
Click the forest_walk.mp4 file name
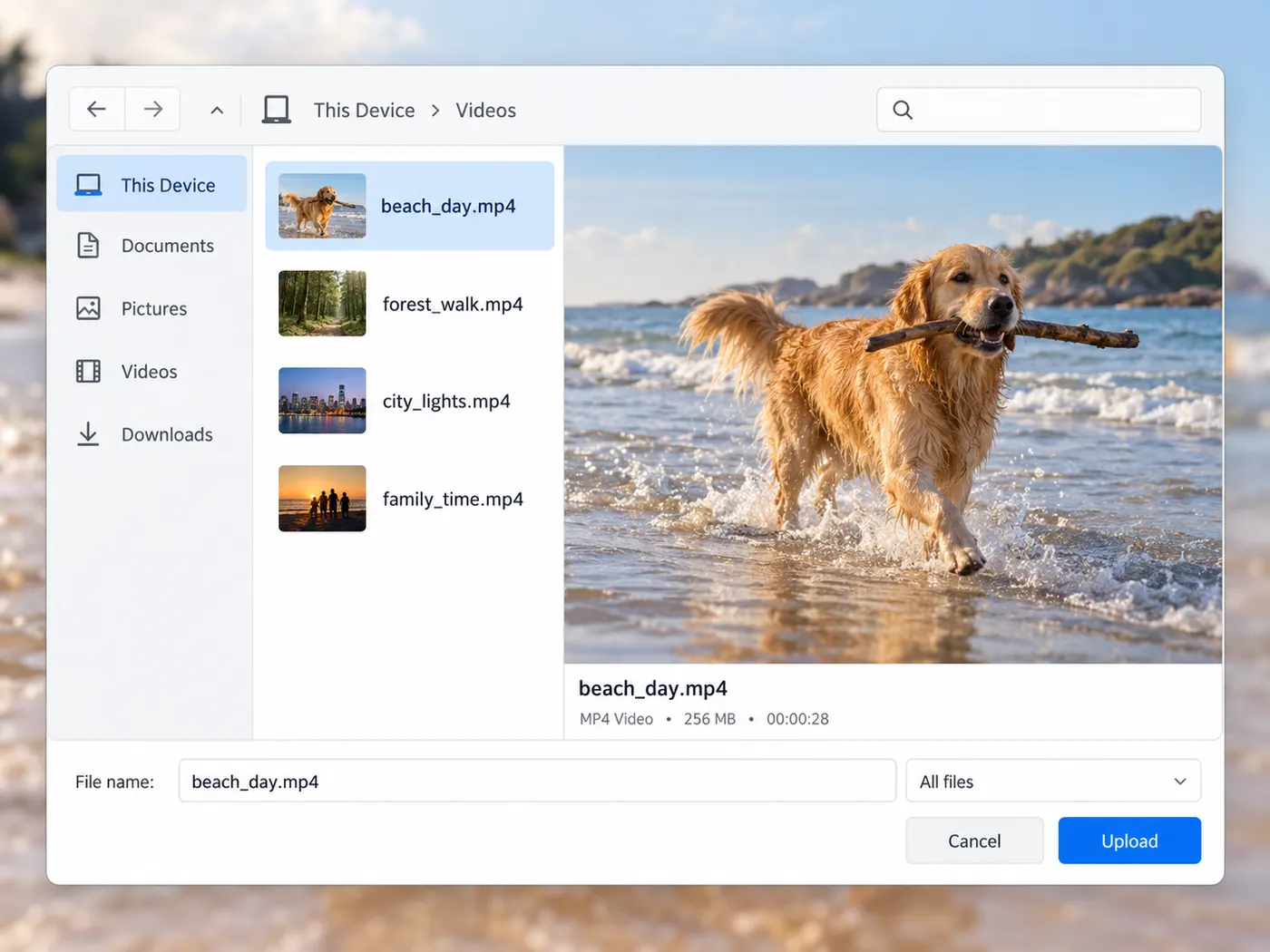coord(453,305)
